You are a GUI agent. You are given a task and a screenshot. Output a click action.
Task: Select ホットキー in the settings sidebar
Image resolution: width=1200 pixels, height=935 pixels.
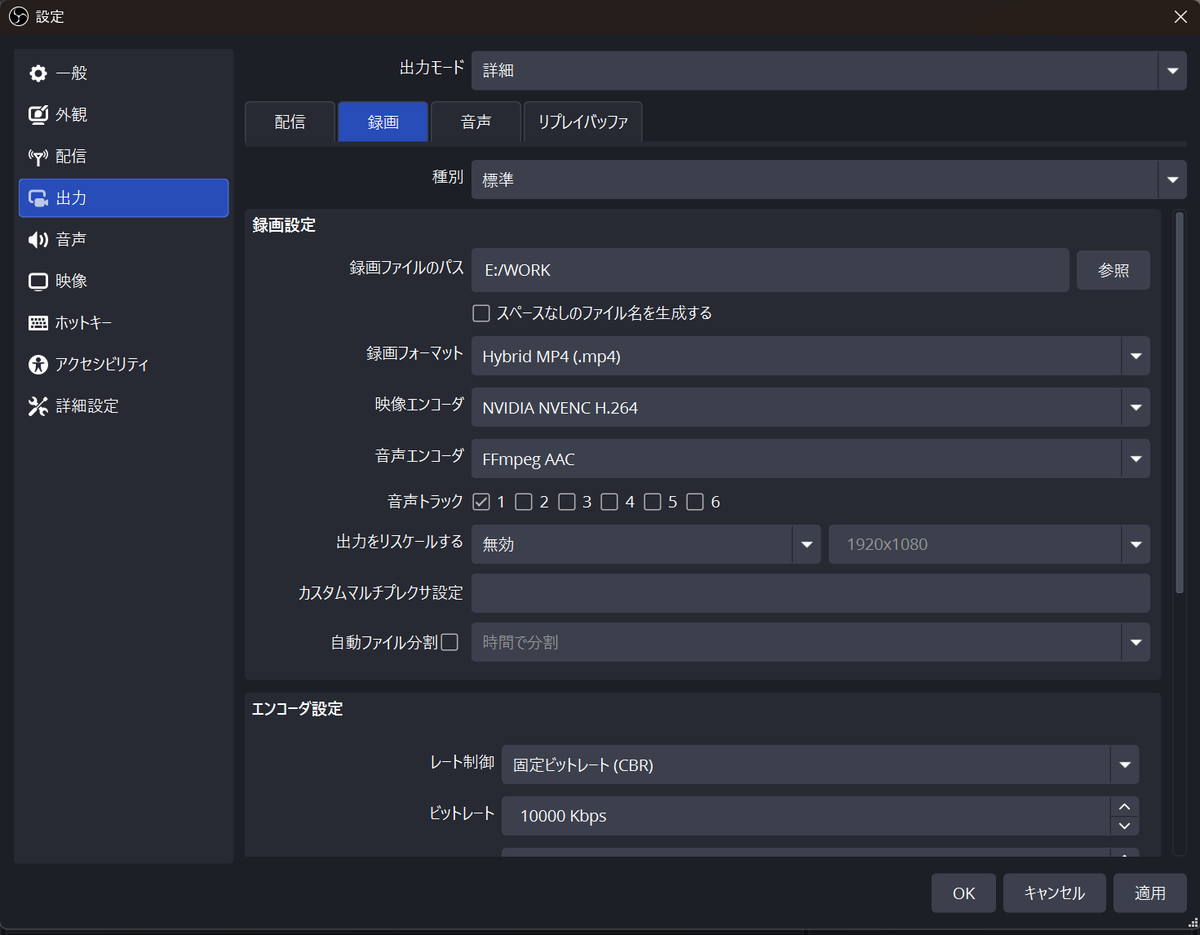click(x=124, y=323)
